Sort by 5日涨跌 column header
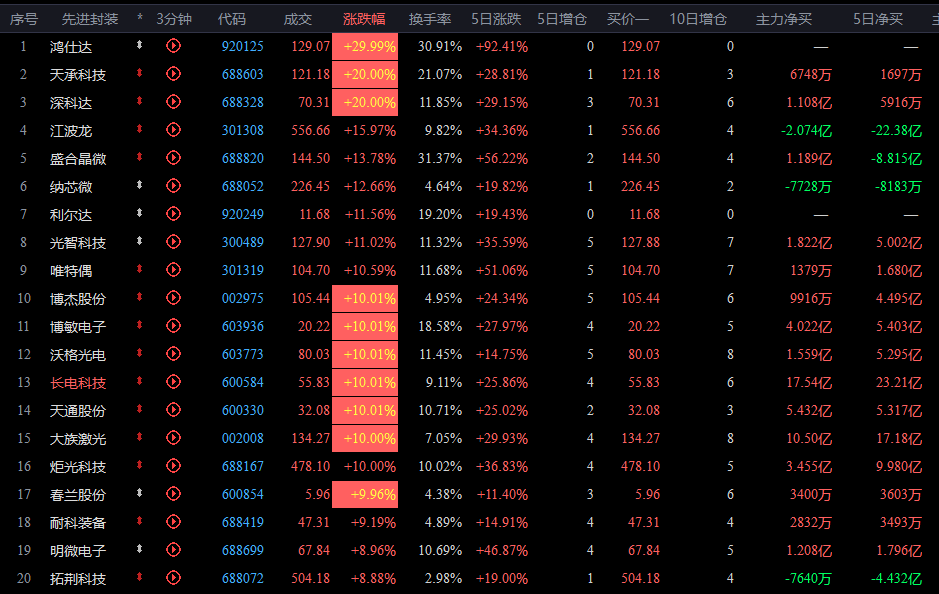939x594 pixels. point(496,19)
